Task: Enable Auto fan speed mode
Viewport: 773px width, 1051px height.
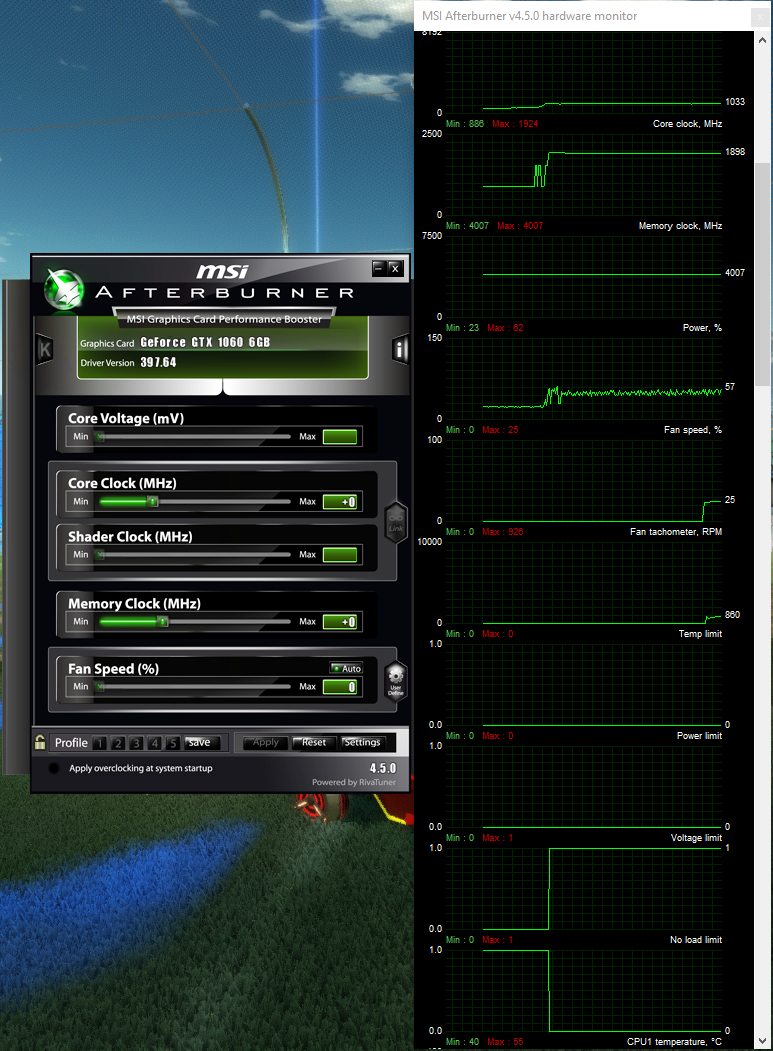Action: tap(346, 668)
